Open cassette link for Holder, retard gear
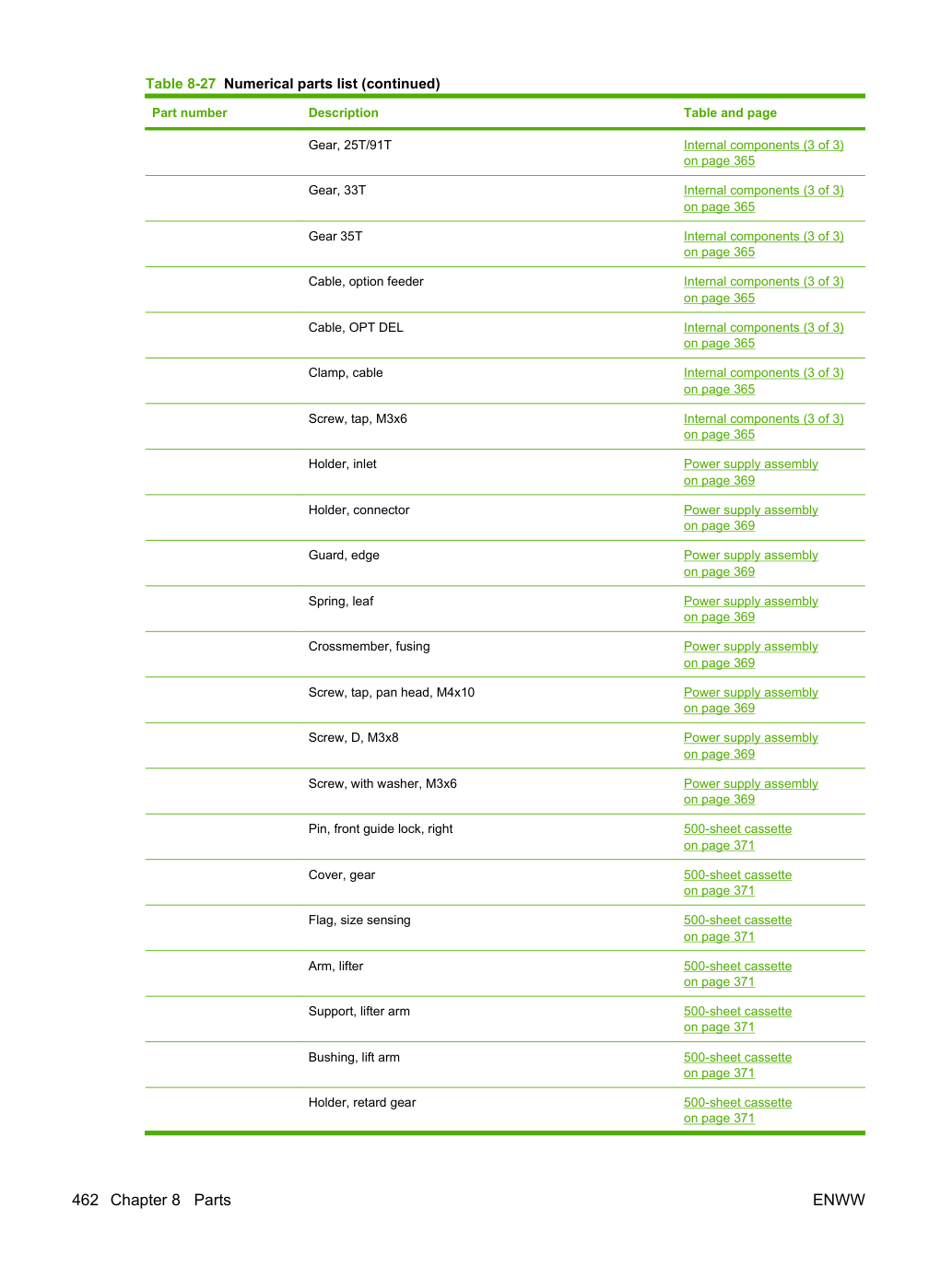 point(737,1110)
